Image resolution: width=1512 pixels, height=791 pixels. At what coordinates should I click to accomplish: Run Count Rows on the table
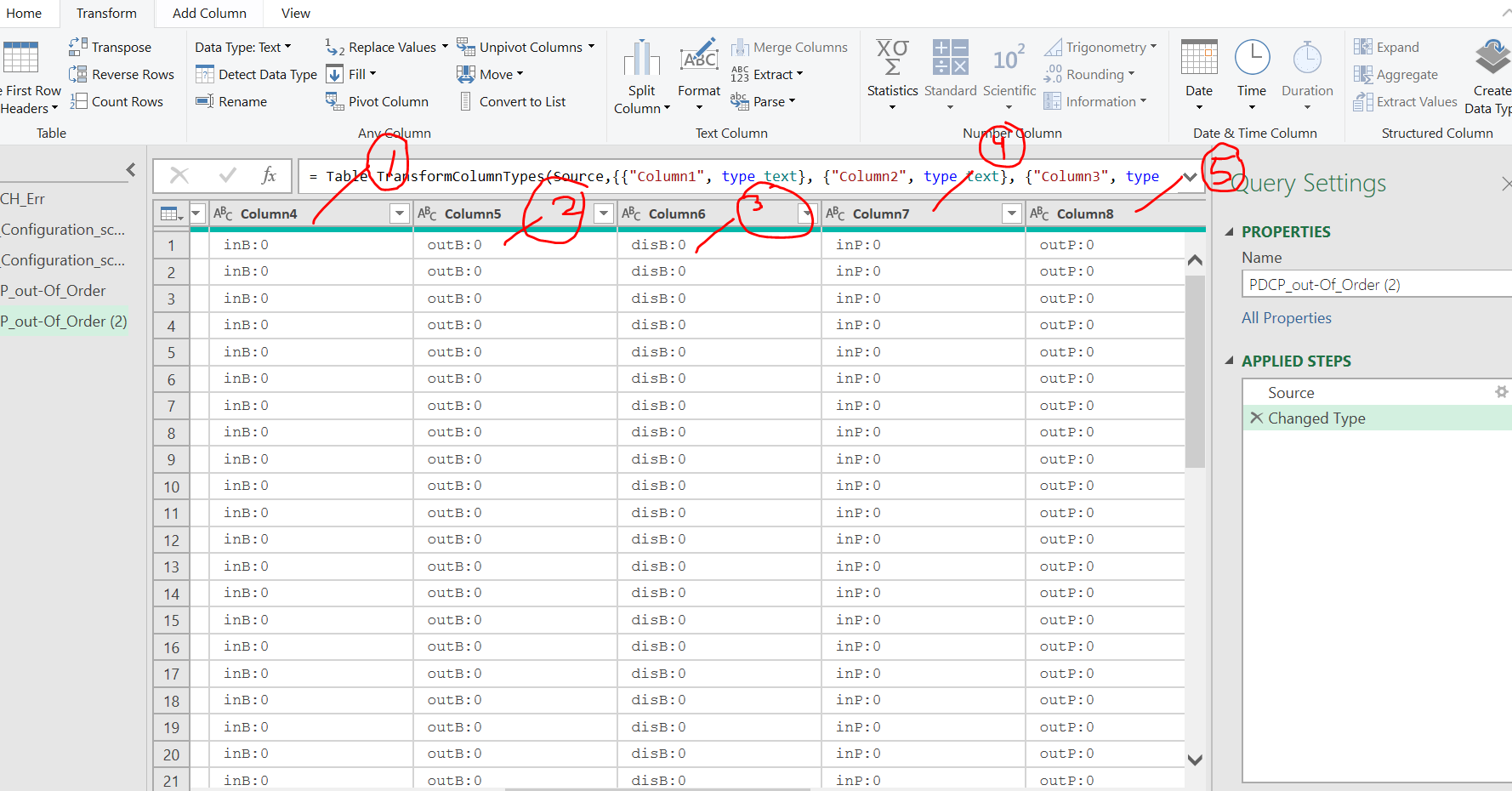click(x=118, y=101)
